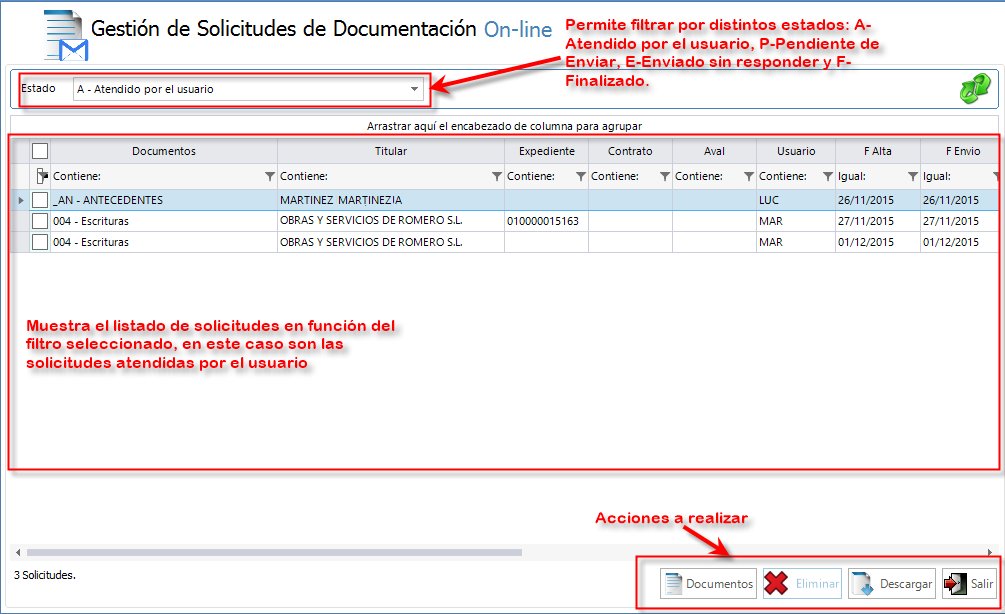Sort by F Alta column header
1005x614 pixels.
click(877, 151)
